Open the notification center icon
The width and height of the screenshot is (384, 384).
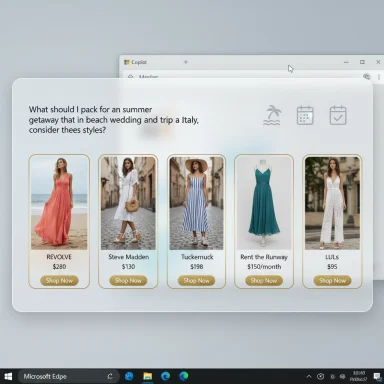coord(377,376)
